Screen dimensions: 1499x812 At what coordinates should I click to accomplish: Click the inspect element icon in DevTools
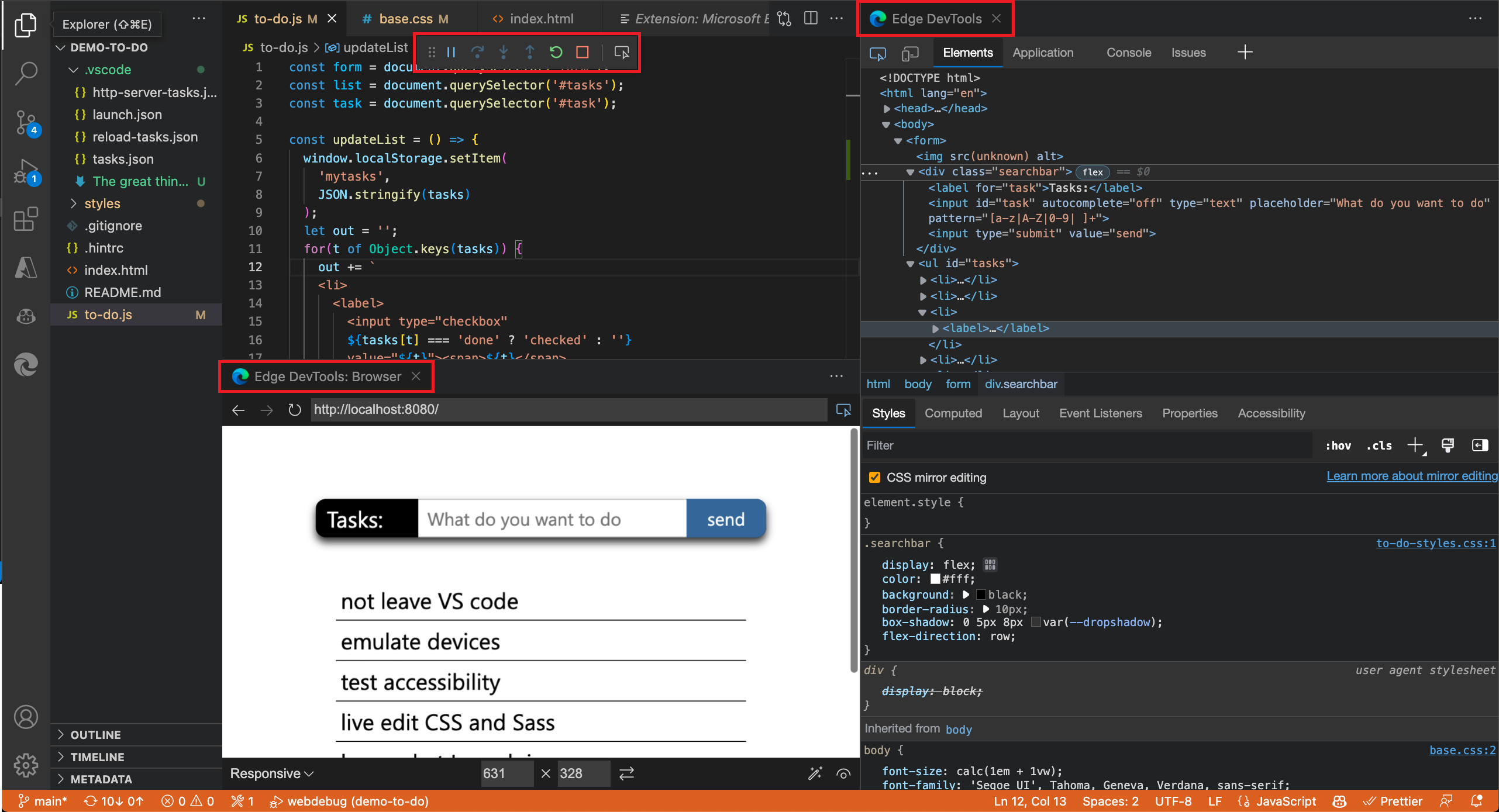point(878,52)
